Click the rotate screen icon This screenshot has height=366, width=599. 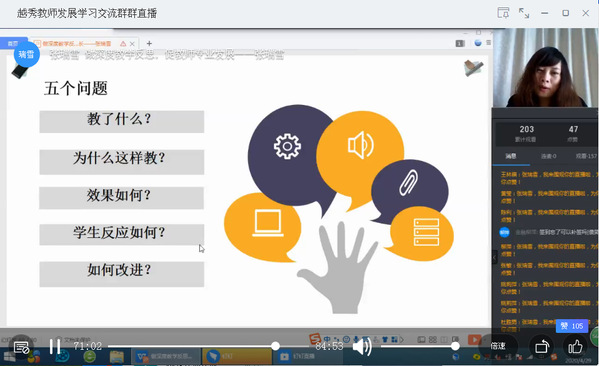pyautogui.click(x=542, y=347)
